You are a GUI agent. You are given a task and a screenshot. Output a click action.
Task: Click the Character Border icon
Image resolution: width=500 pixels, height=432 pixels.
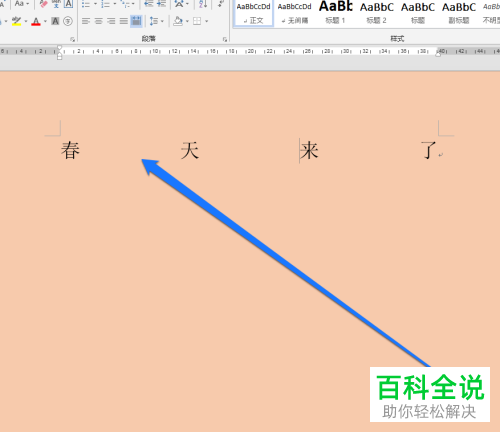(x=68, y=4)
